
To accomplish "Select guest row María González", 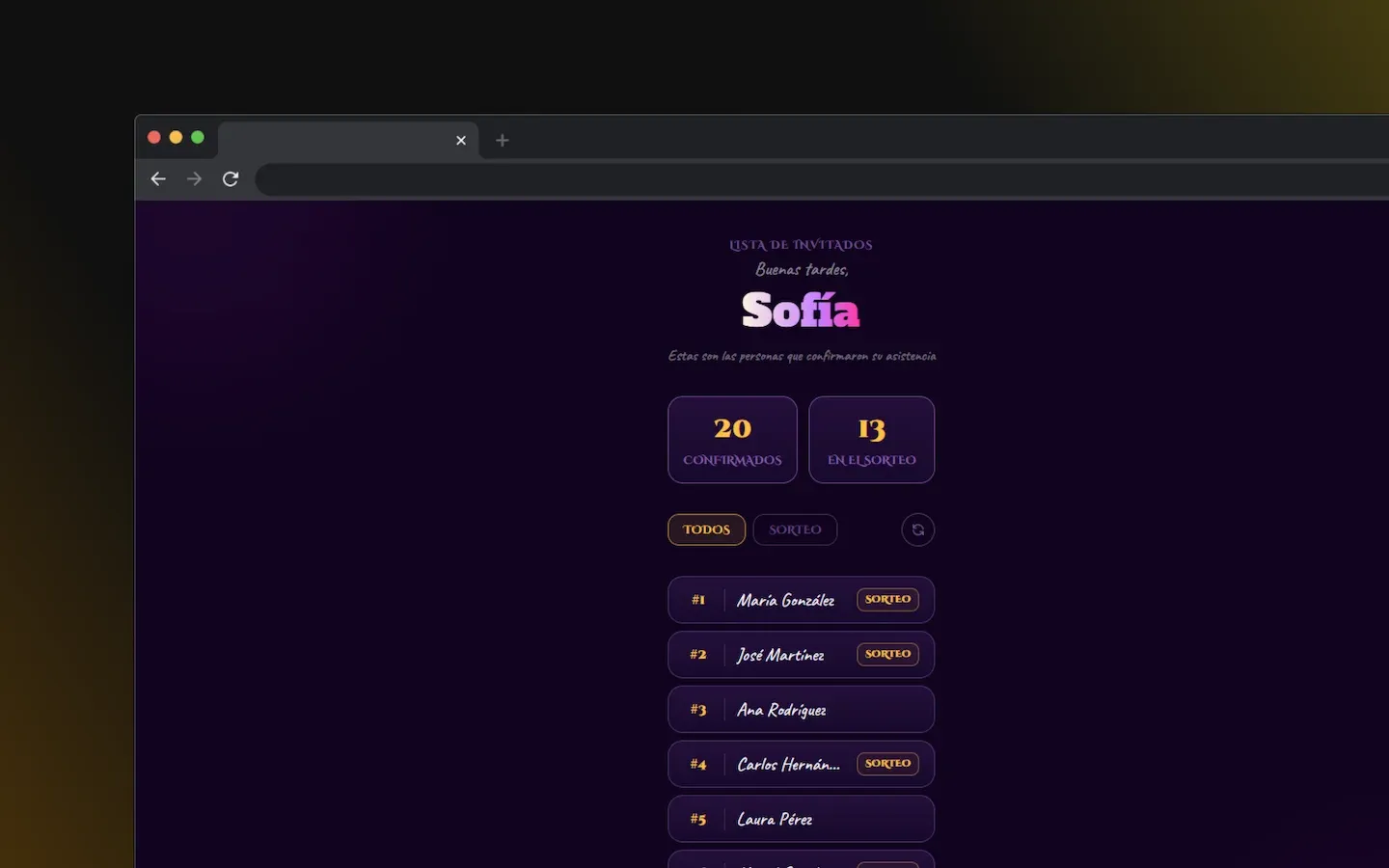I will (801, 600).
